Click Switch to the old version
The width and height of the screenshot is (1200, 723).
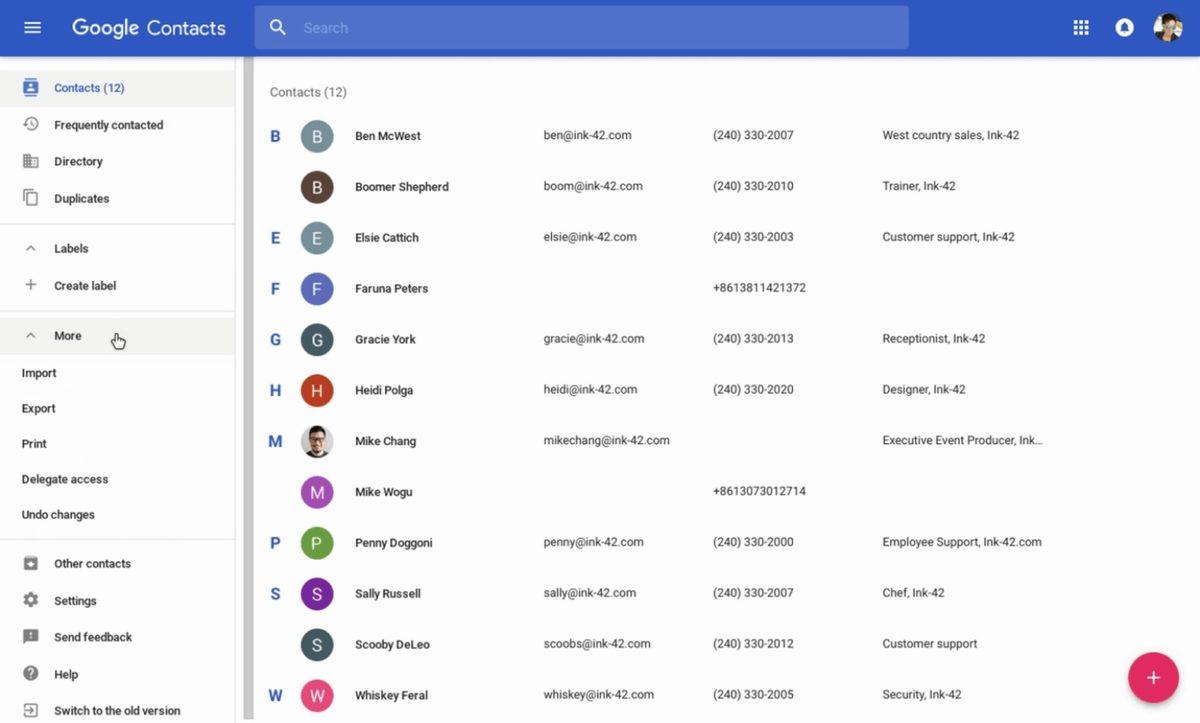coord(117,711)
